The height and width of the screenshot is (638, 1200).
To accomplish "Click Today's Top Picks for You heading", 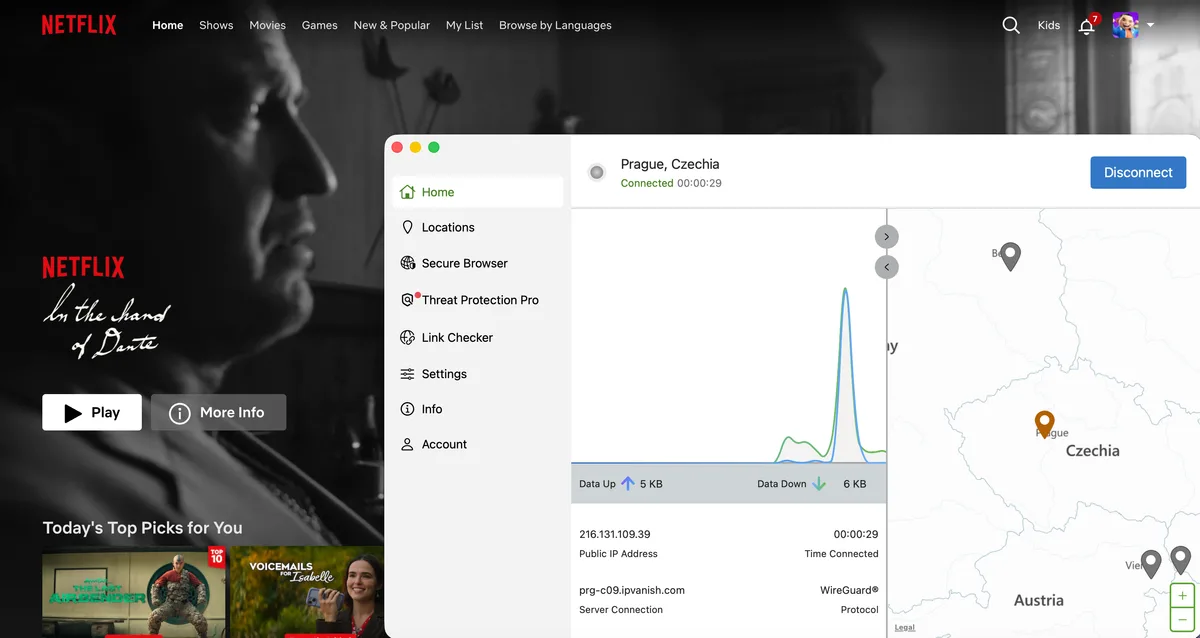I will 142,527.
